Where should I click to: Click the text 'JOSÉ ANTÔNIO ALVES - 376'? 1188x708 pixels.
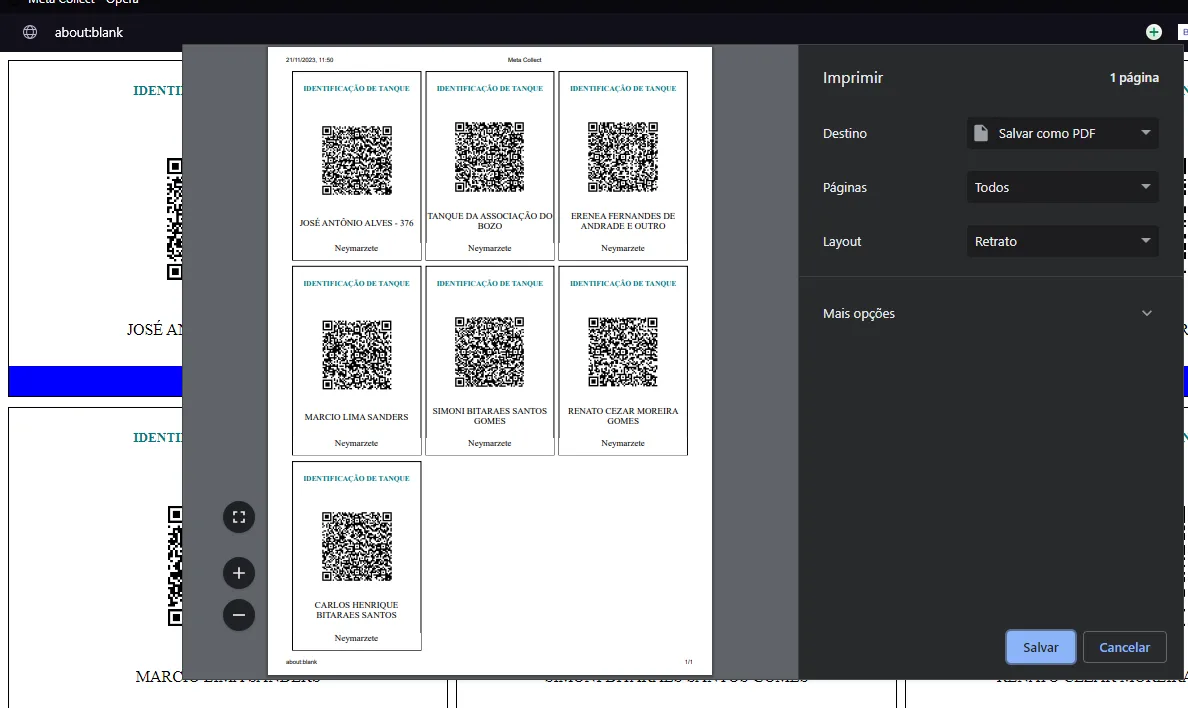(x=356, y=223)
